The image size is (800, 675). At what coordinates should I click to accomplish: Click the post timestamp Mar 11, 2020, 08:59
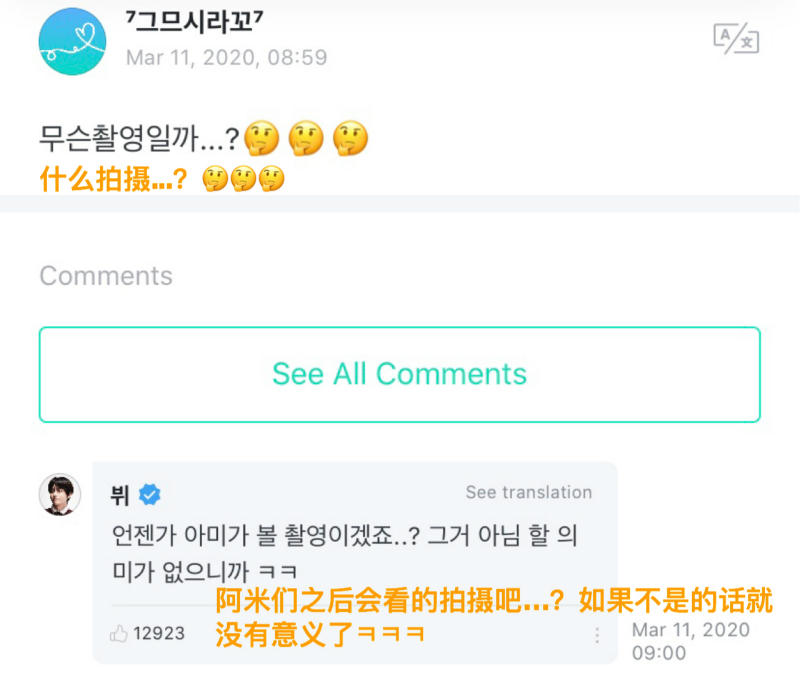point(226,57)
